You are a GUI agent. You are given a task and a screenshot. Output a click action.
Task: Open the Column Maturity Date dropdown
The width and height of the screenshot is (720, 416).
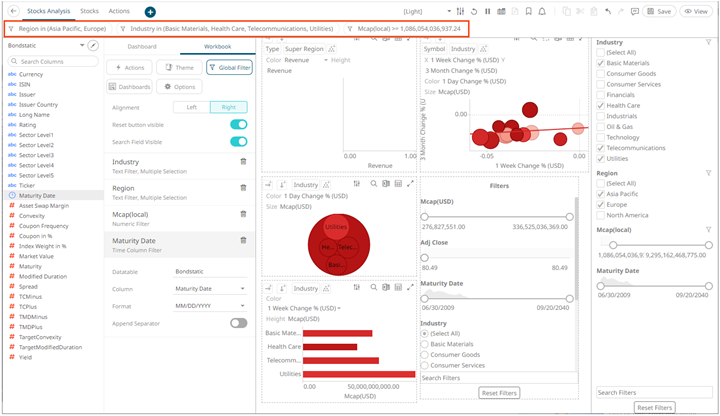210,288
